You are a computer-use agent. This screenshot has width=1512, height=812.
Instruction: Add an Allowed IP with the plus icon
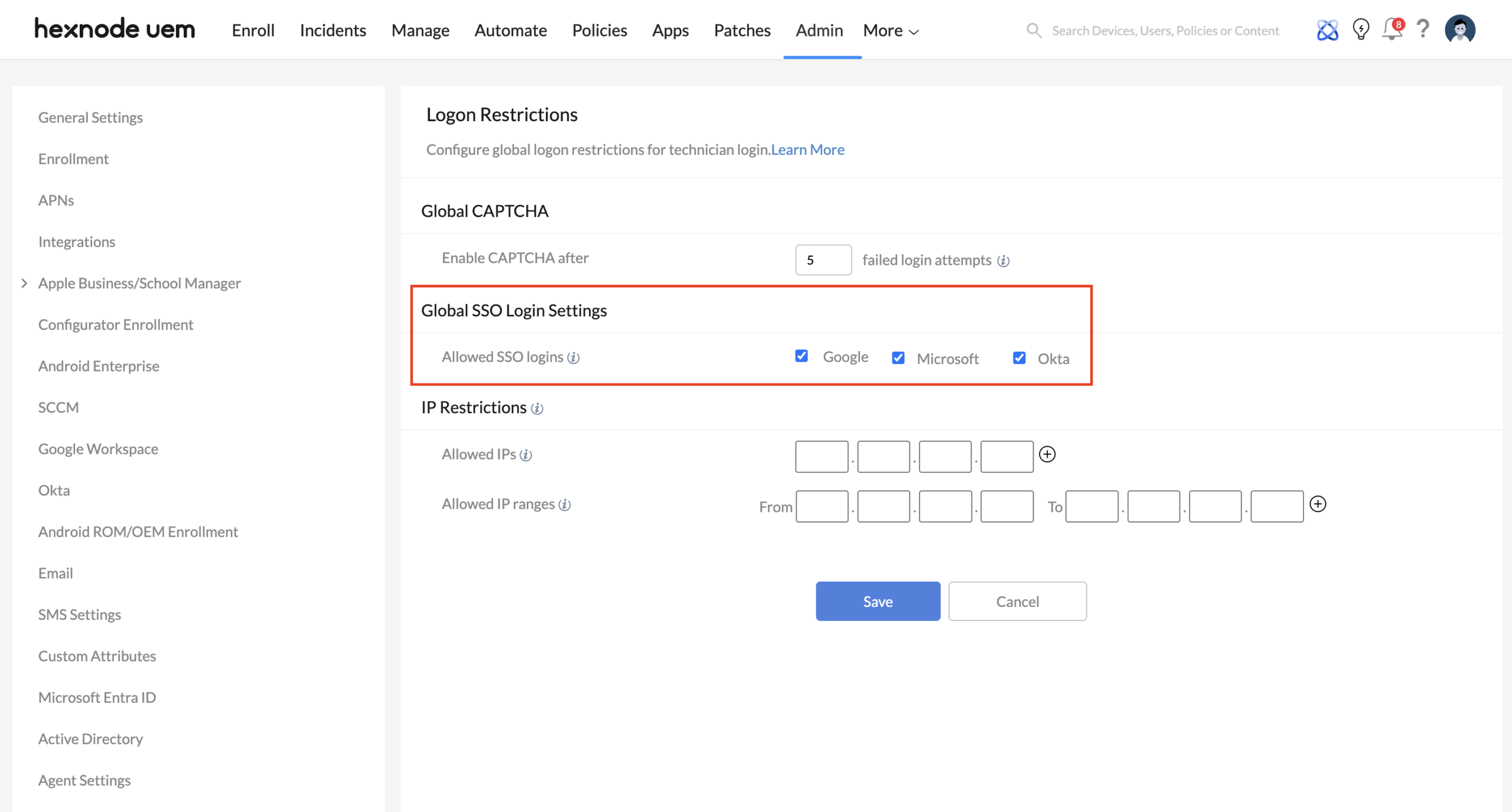(x=1047, y=455)
